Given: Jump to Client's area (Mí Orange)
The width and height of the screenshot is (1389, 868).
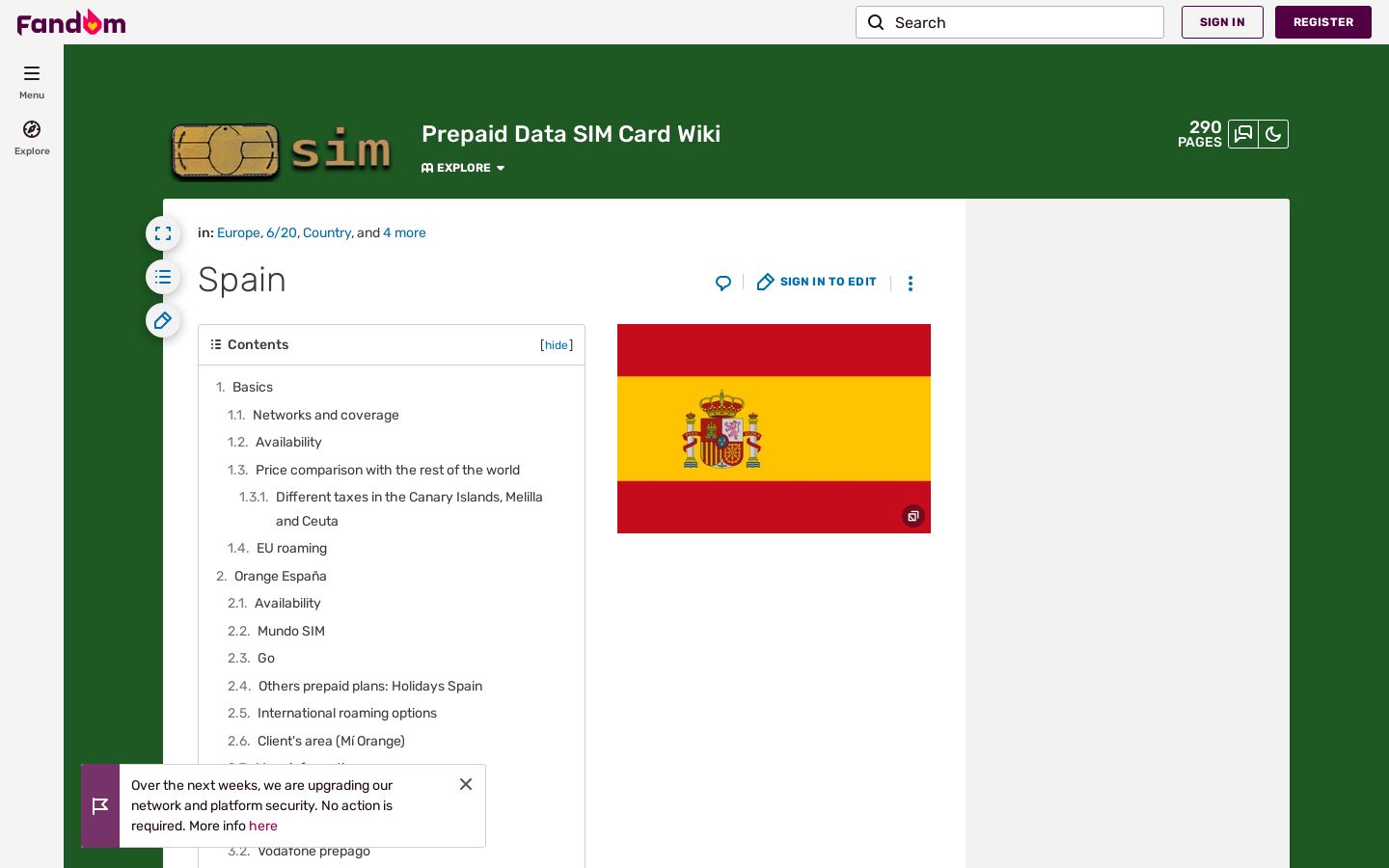Looking at the screenshot, I should pyautogui.click(x=331, y=741).
